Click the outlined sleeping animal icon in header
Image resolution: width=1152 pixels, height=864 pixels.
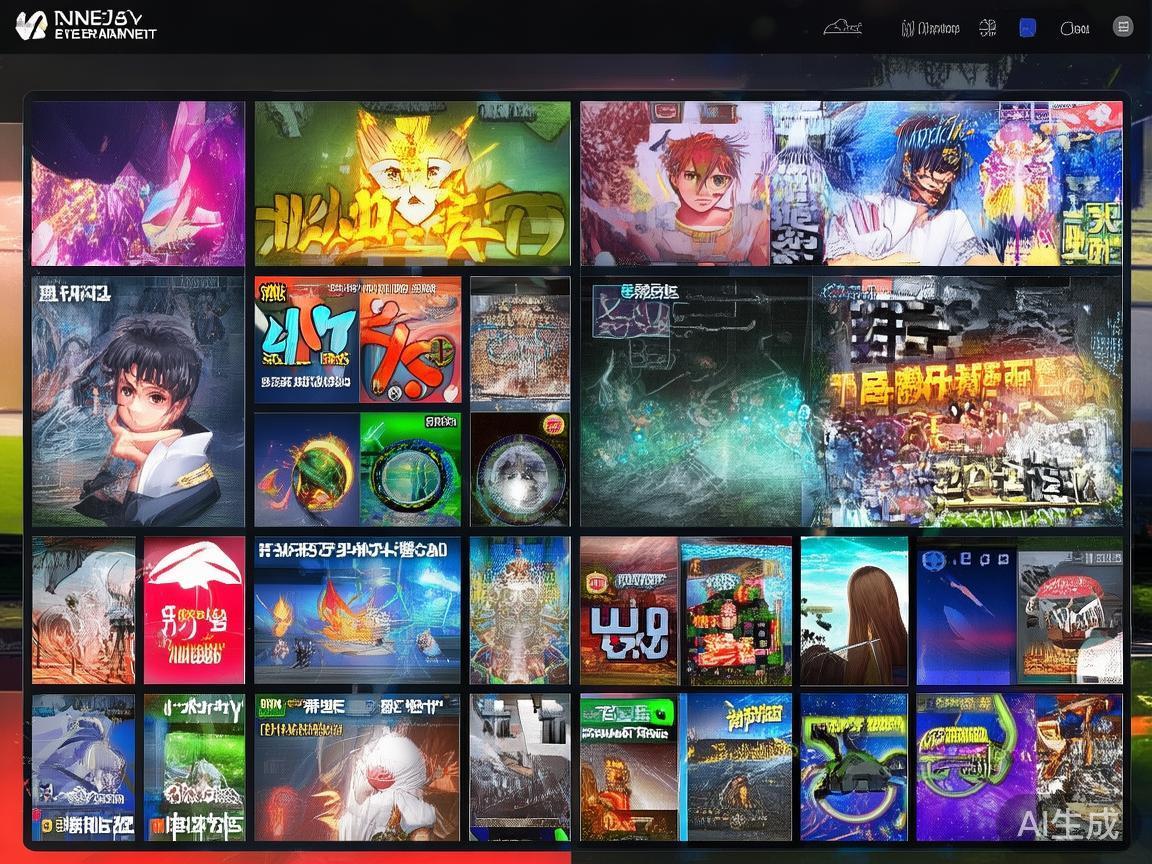pos(842,28)
